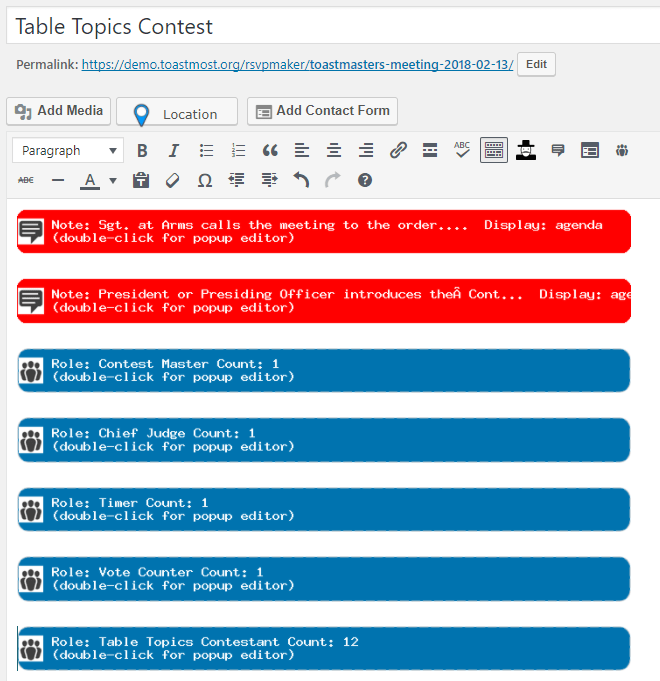660x681 pixels.
Task: Apply text color with A icon
Action: (90, 180)
